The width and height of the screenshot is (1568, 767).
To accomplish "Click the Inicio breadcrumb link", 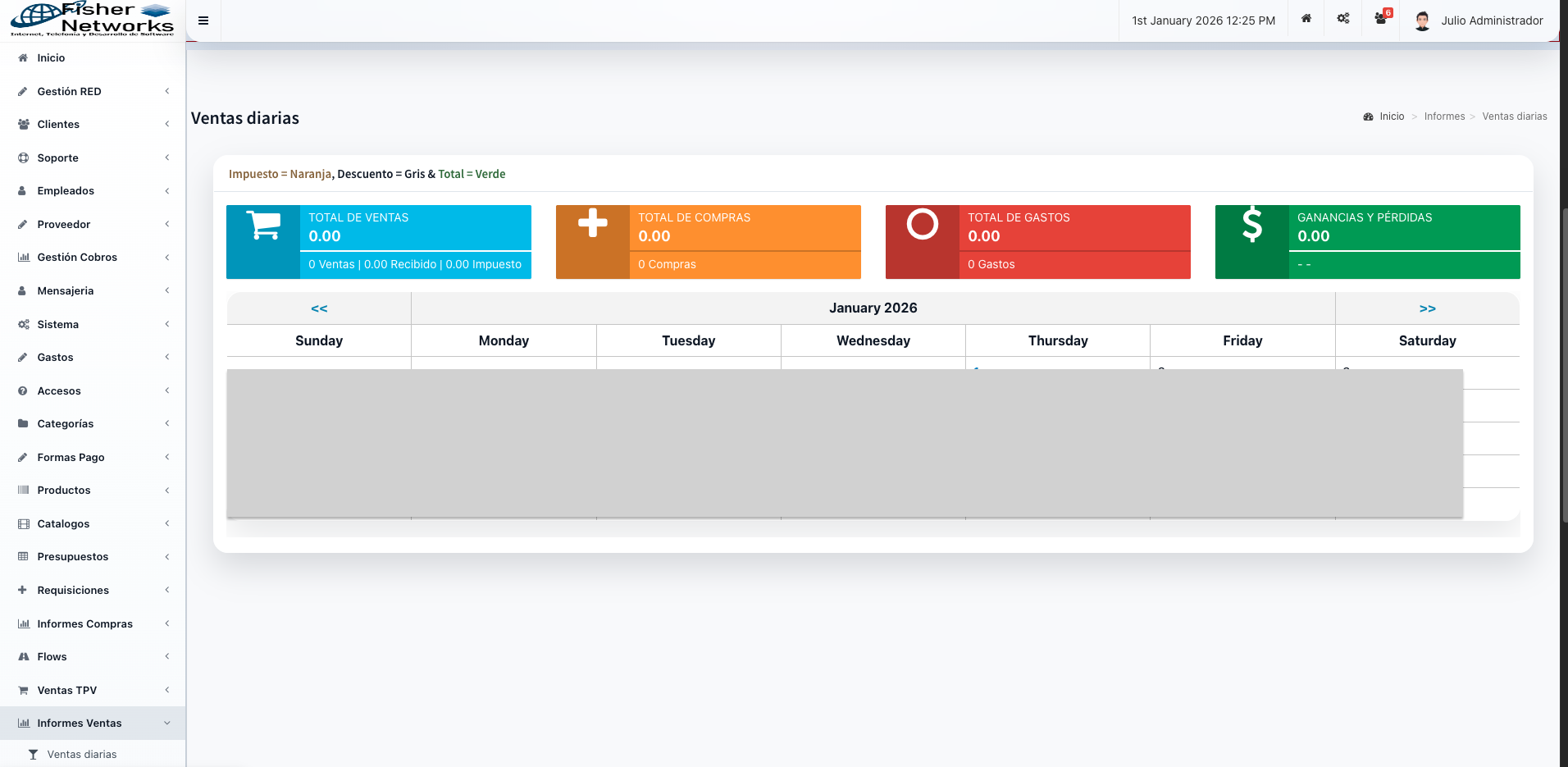I will point(1392,116).
